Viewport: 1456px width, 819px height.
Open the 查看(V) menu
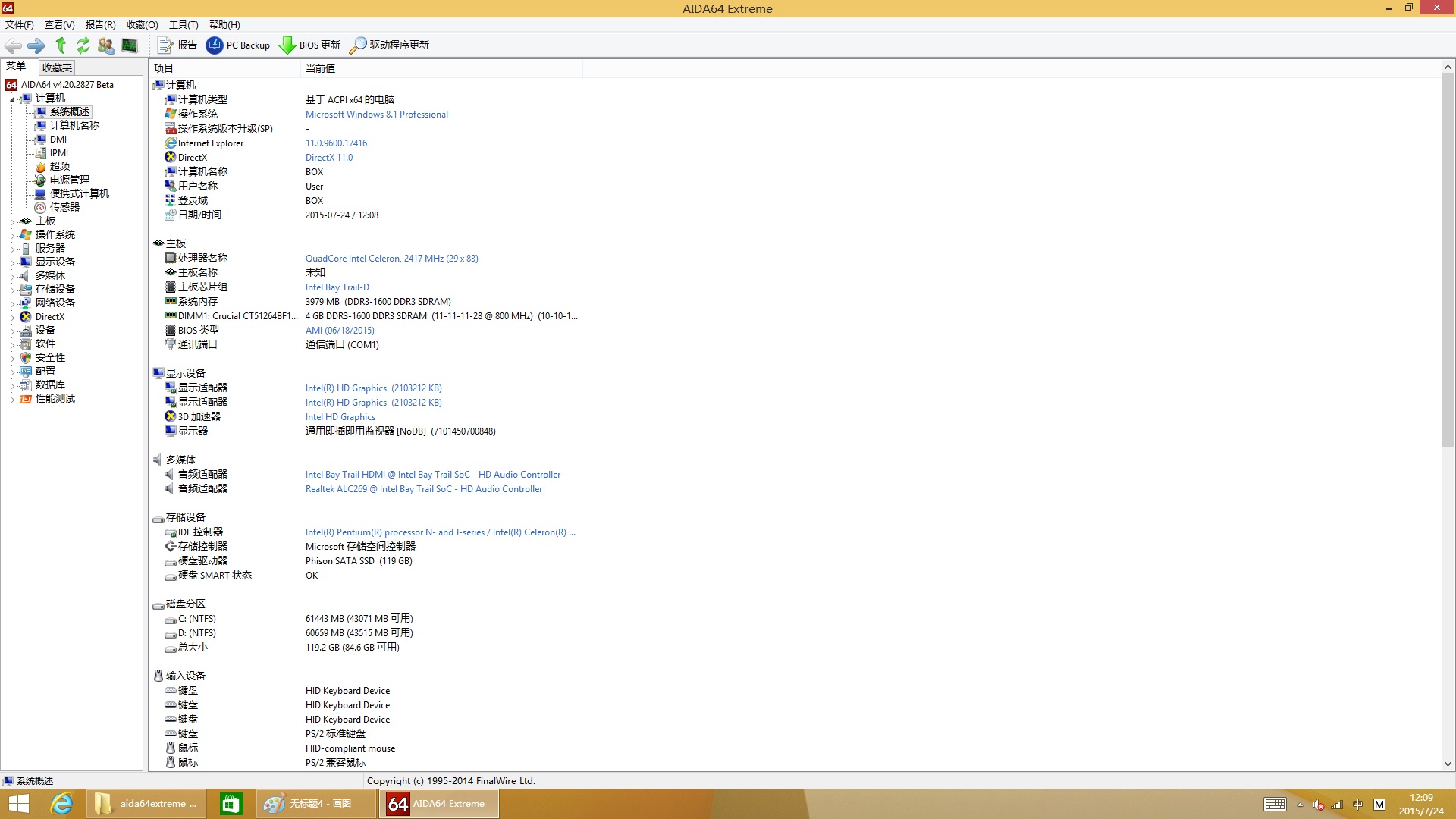(60, 24)
